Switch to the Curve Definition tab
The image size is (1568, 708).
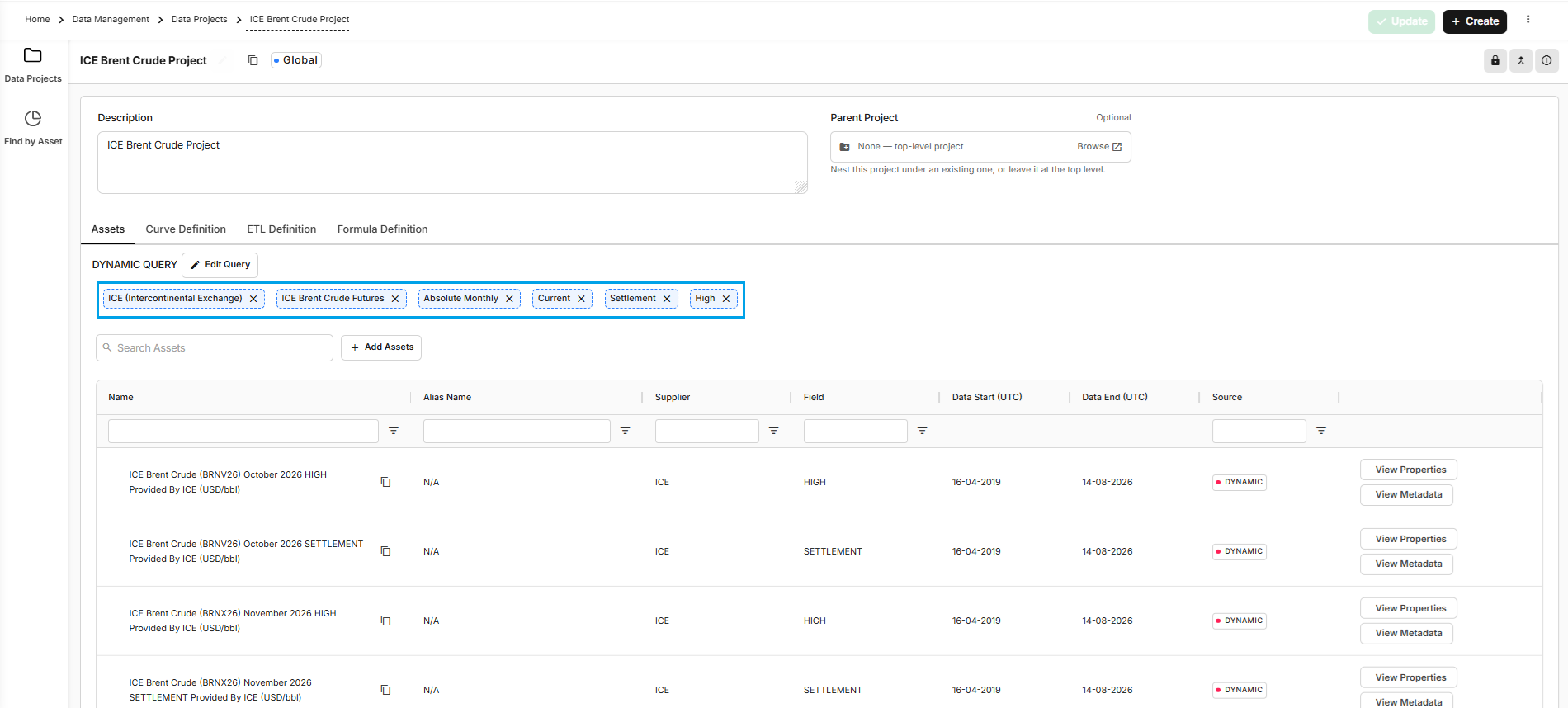point(186,229)
